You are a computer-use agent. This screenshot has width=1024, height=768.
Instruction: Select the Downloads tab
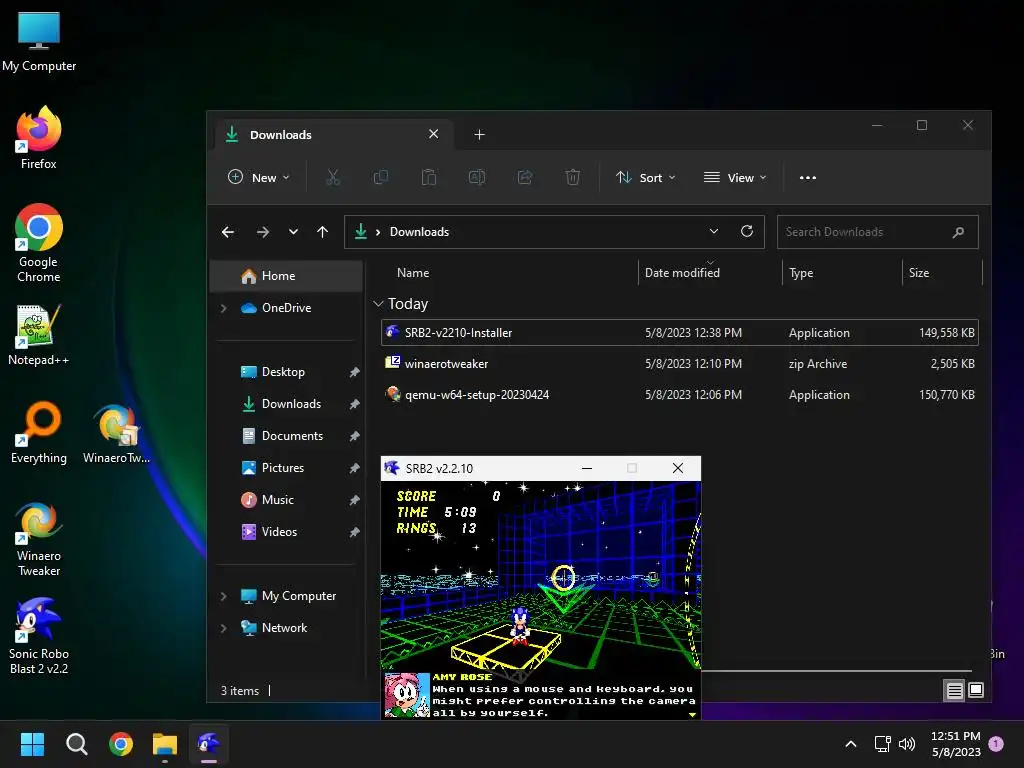[332, 135]
